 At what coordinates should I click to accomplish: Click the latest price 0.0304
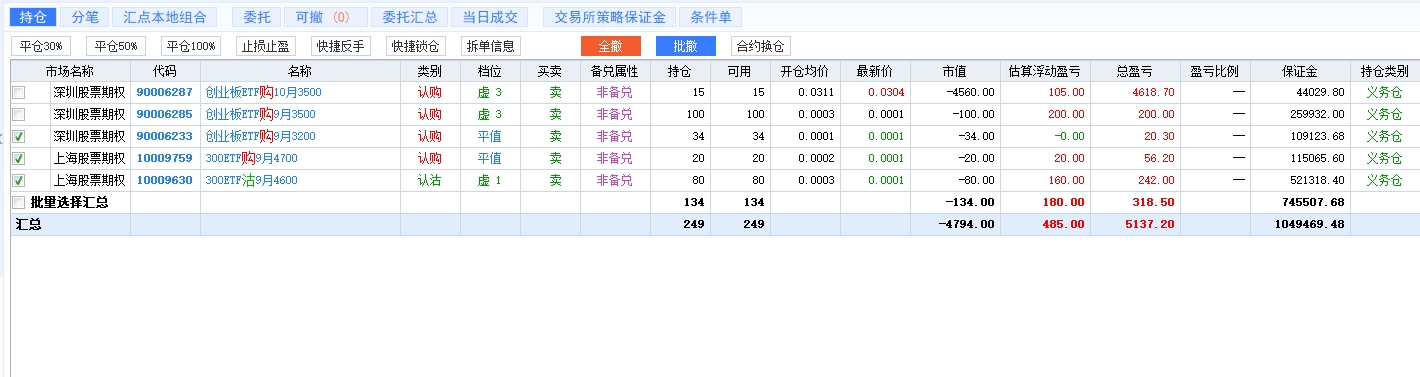886,92
